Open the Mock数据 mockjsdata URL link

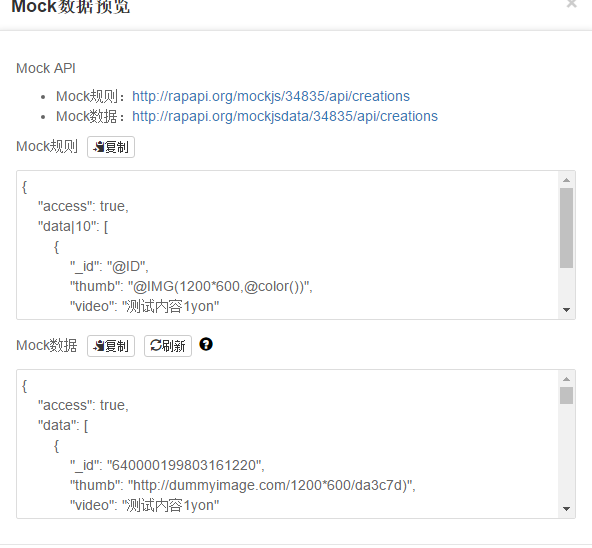click(285, 116)
